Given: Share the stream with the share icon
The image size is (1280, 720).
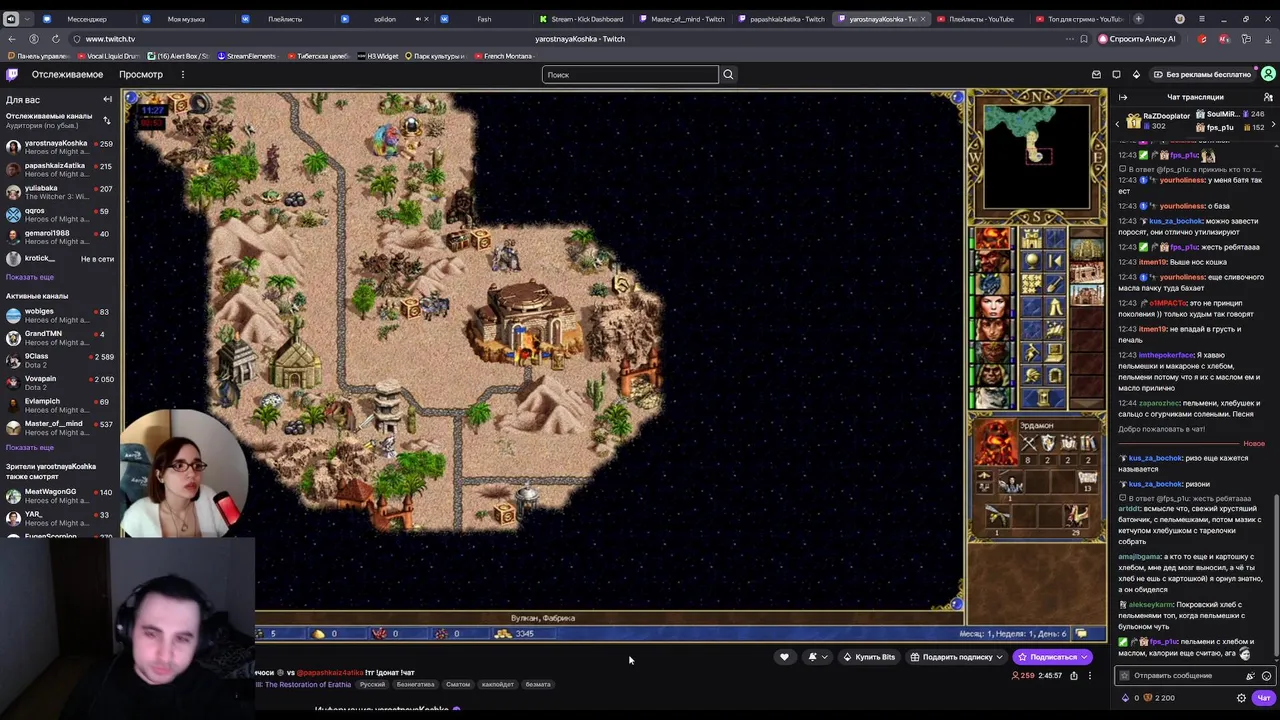Looking at the screenshot, I should pyautogui.click(x=1074, y=676).
